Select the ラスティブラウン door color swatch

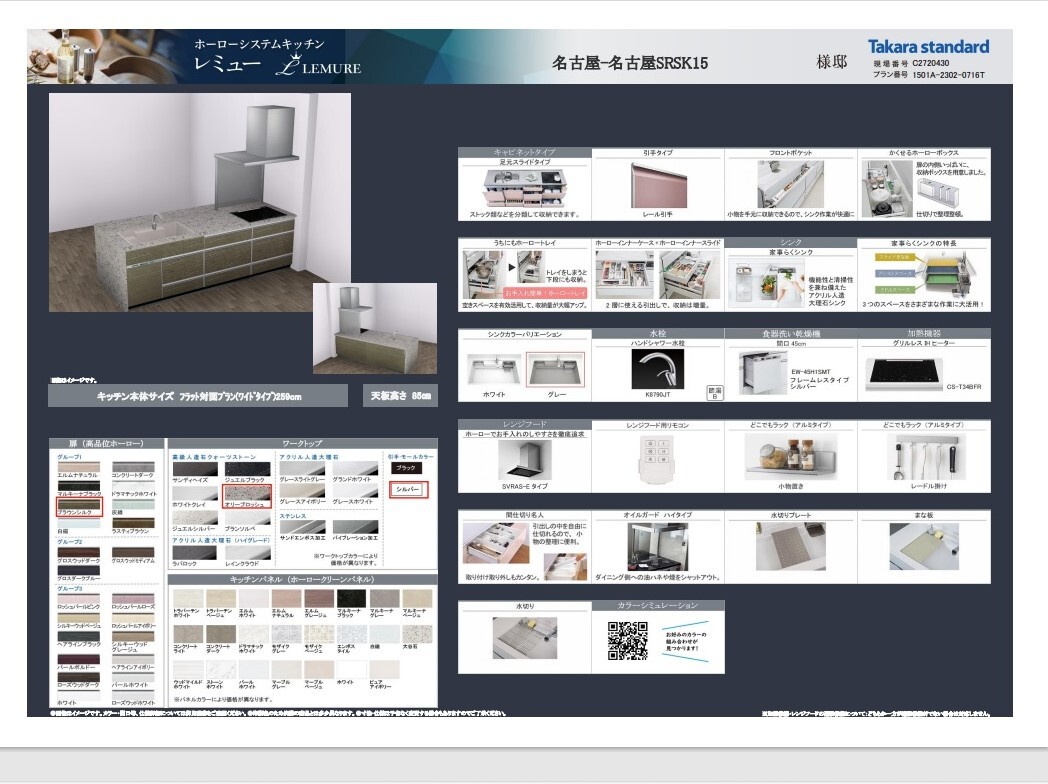[x=133, y=523]
